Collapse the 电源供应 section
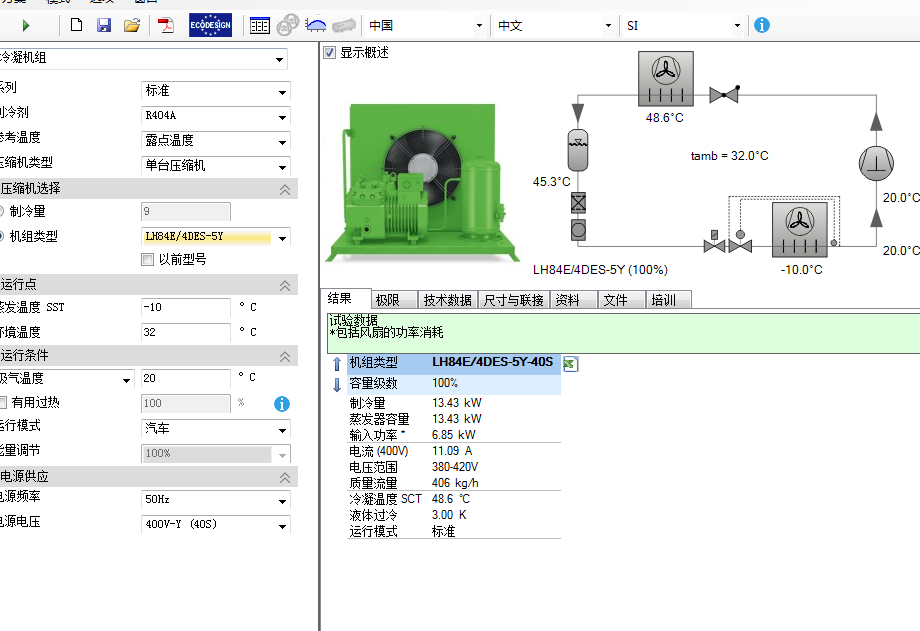Image resolution: width=920 pixels, height=631 pixels. (x=285, y=477)
